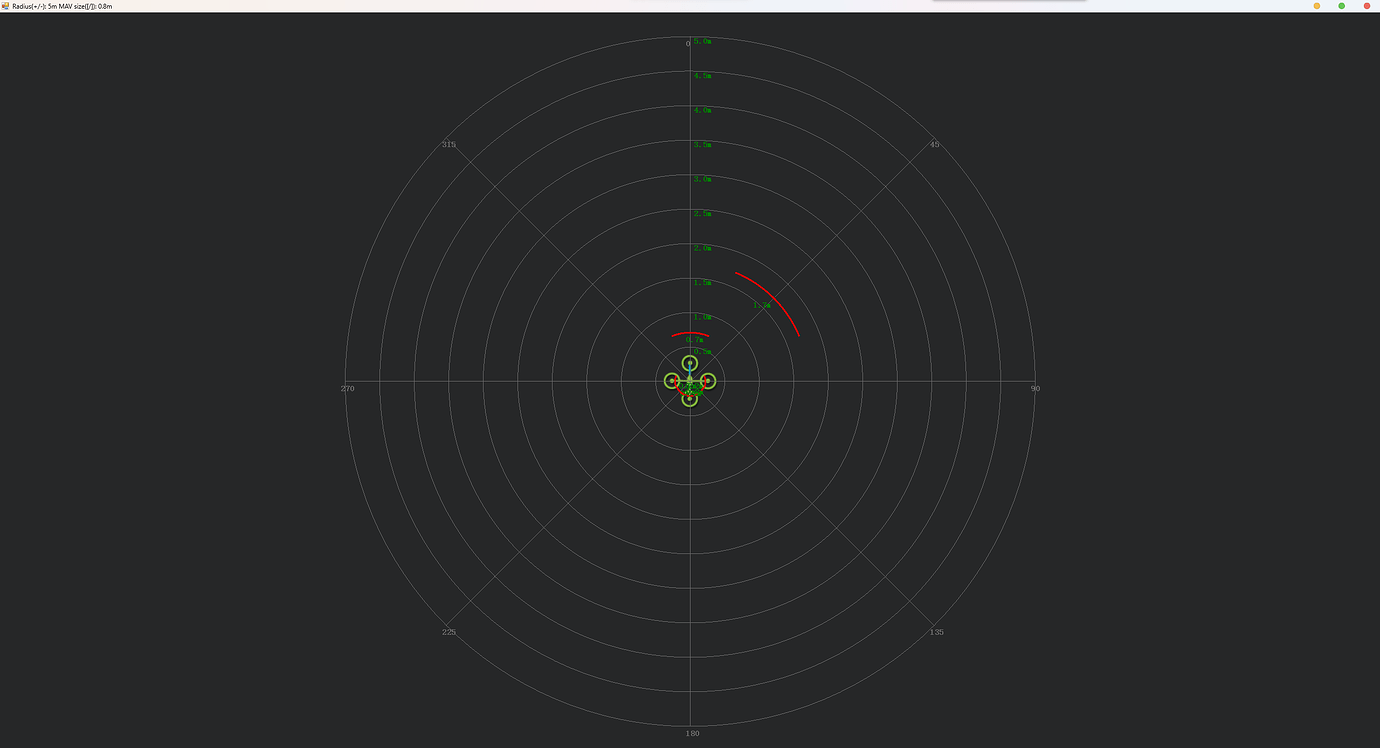Click the green maximize button in the corner
This screenshot has height=748, width=1380.
[x=1342, y=5]
